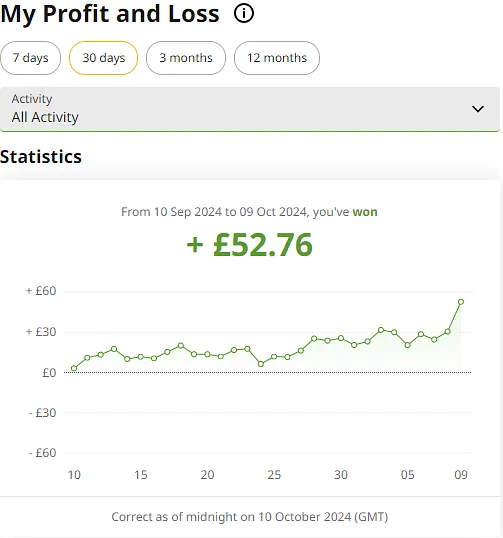Click the + £60 axis label
503x538 pixels.
[x=41, y=291]
